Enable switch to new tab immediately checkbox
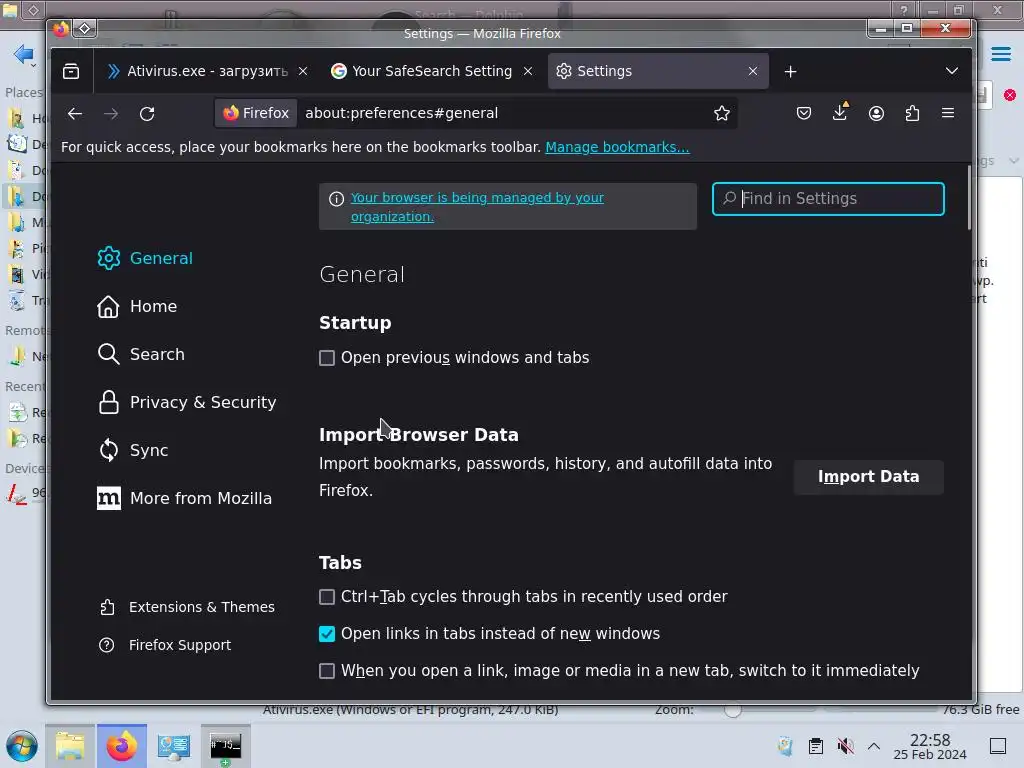 click(x=327, y=671)
